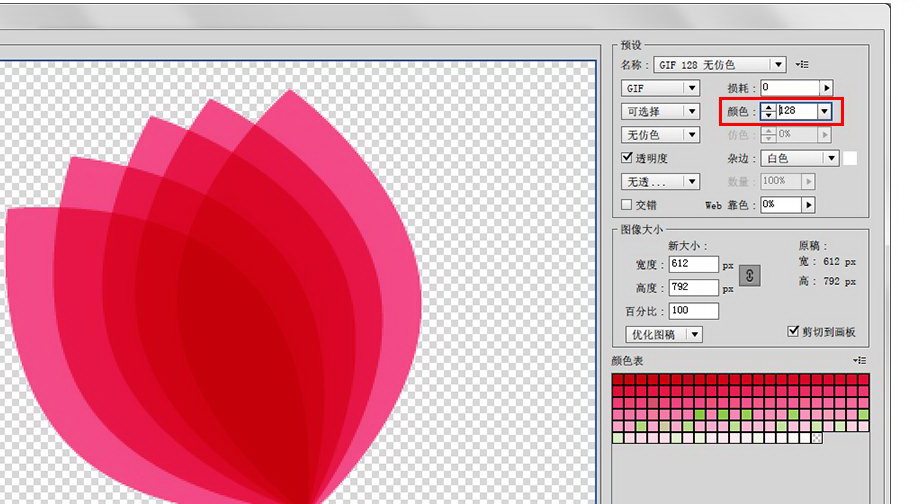Open the color table panel menu icon
Screen dimensions: 920x504
tap(860, 360)
